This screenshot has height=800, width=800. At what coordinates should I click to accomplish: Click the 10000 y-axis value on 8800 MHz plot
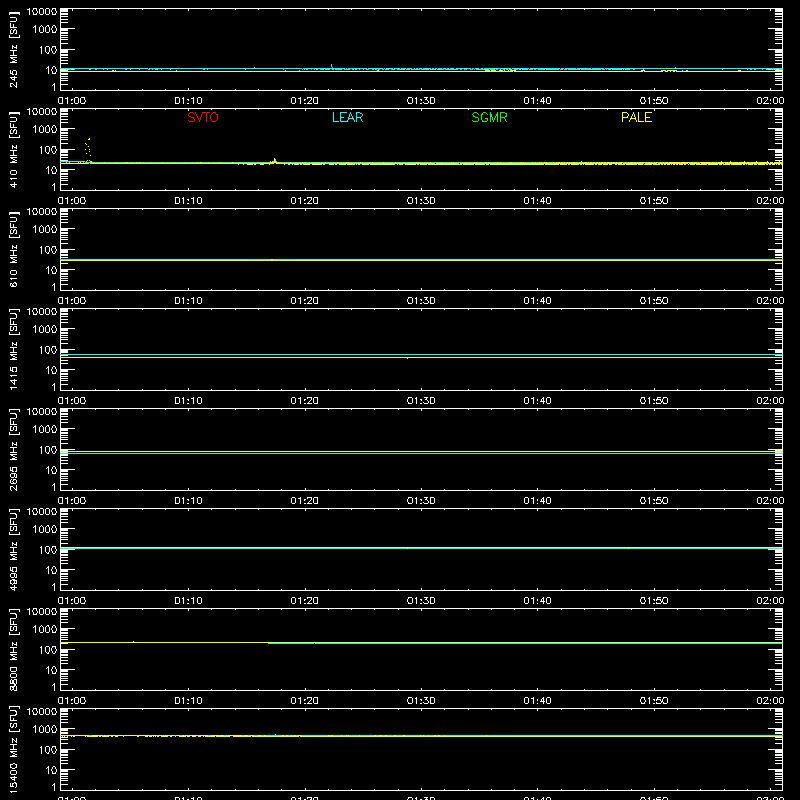click(x=42, y=612)
